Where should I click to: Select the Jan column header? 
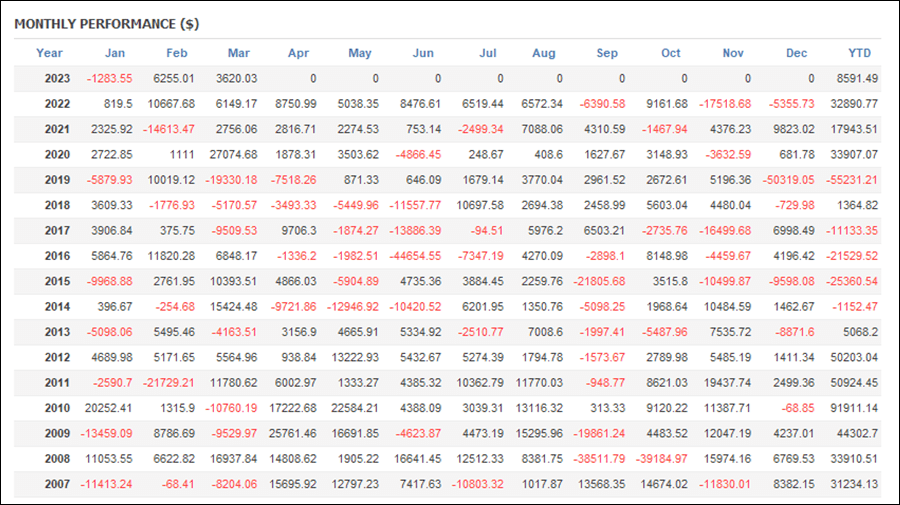click(115, 53)
